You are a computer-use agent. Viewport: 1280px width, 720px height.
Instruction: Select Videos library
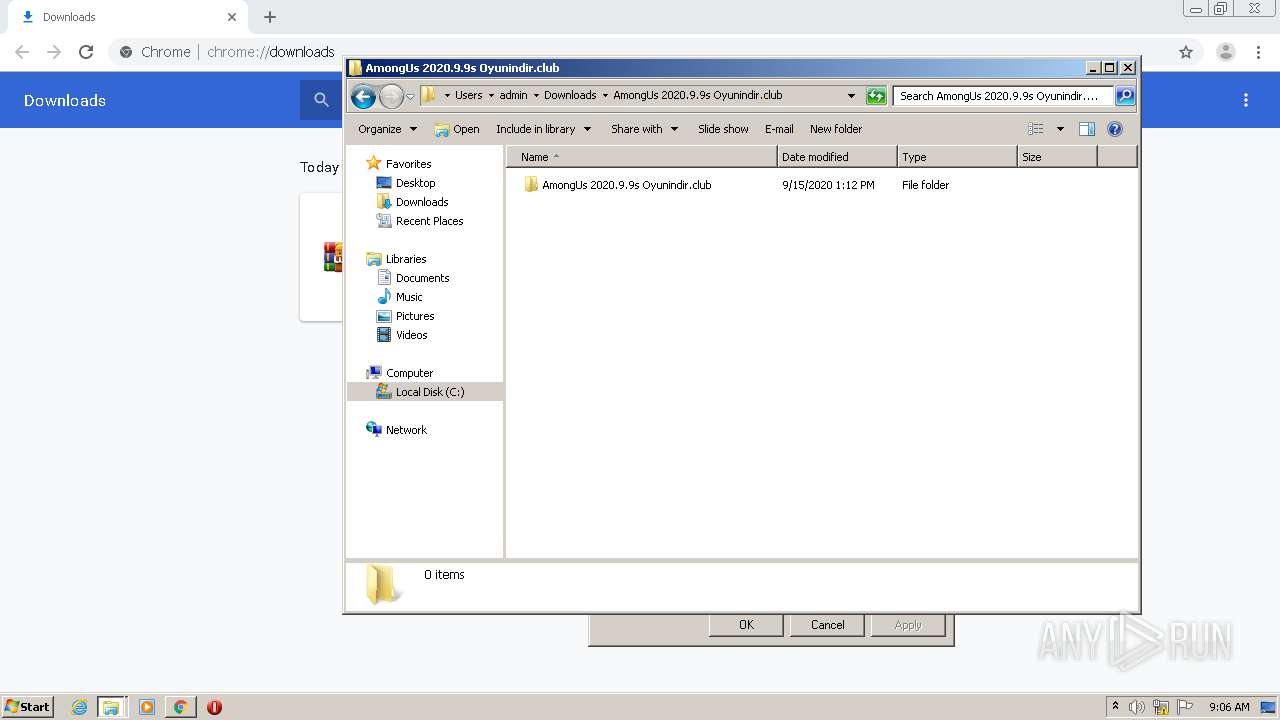pos(411,335)
